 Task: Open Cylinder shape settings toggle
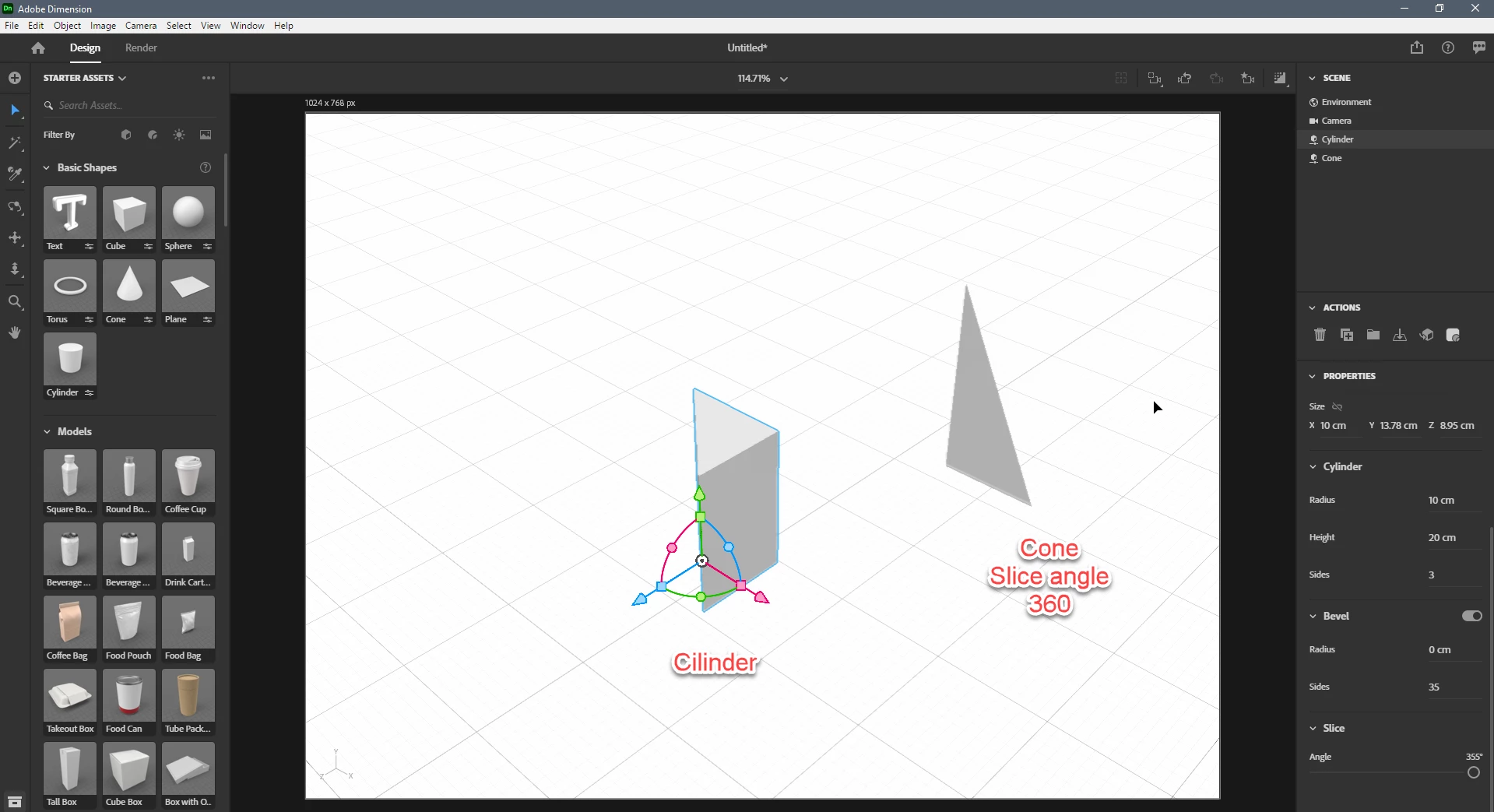89,392
